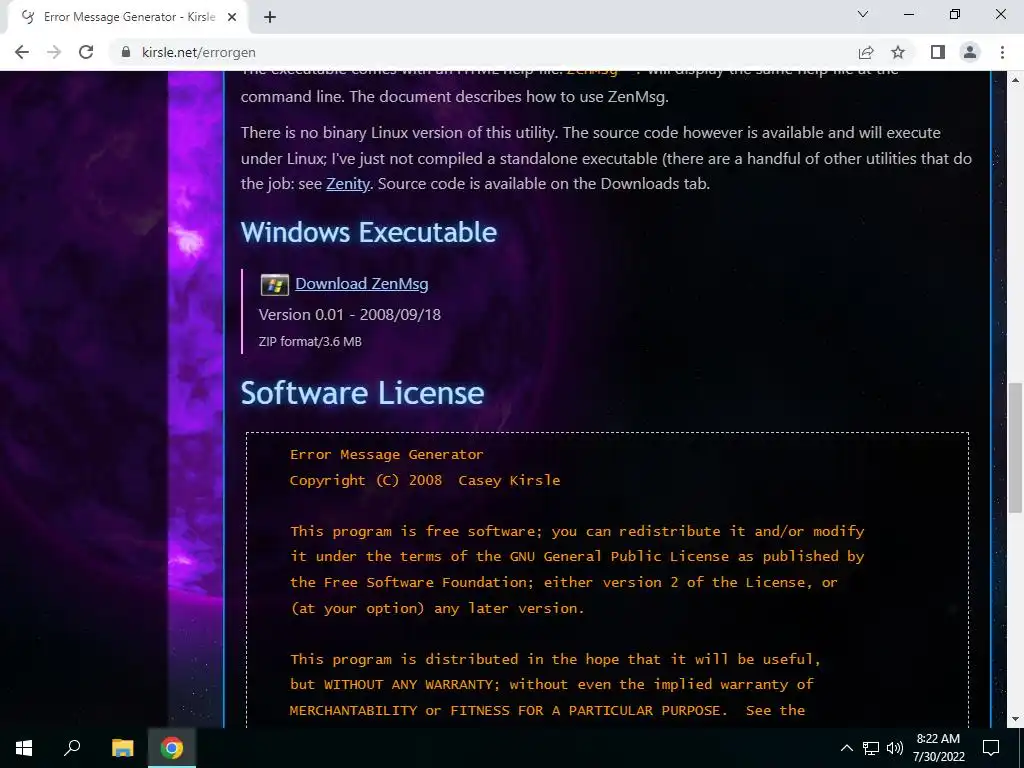Open the Windows Start menu
This screenshot has height=768, width=1024.
(x=24, y=748)
